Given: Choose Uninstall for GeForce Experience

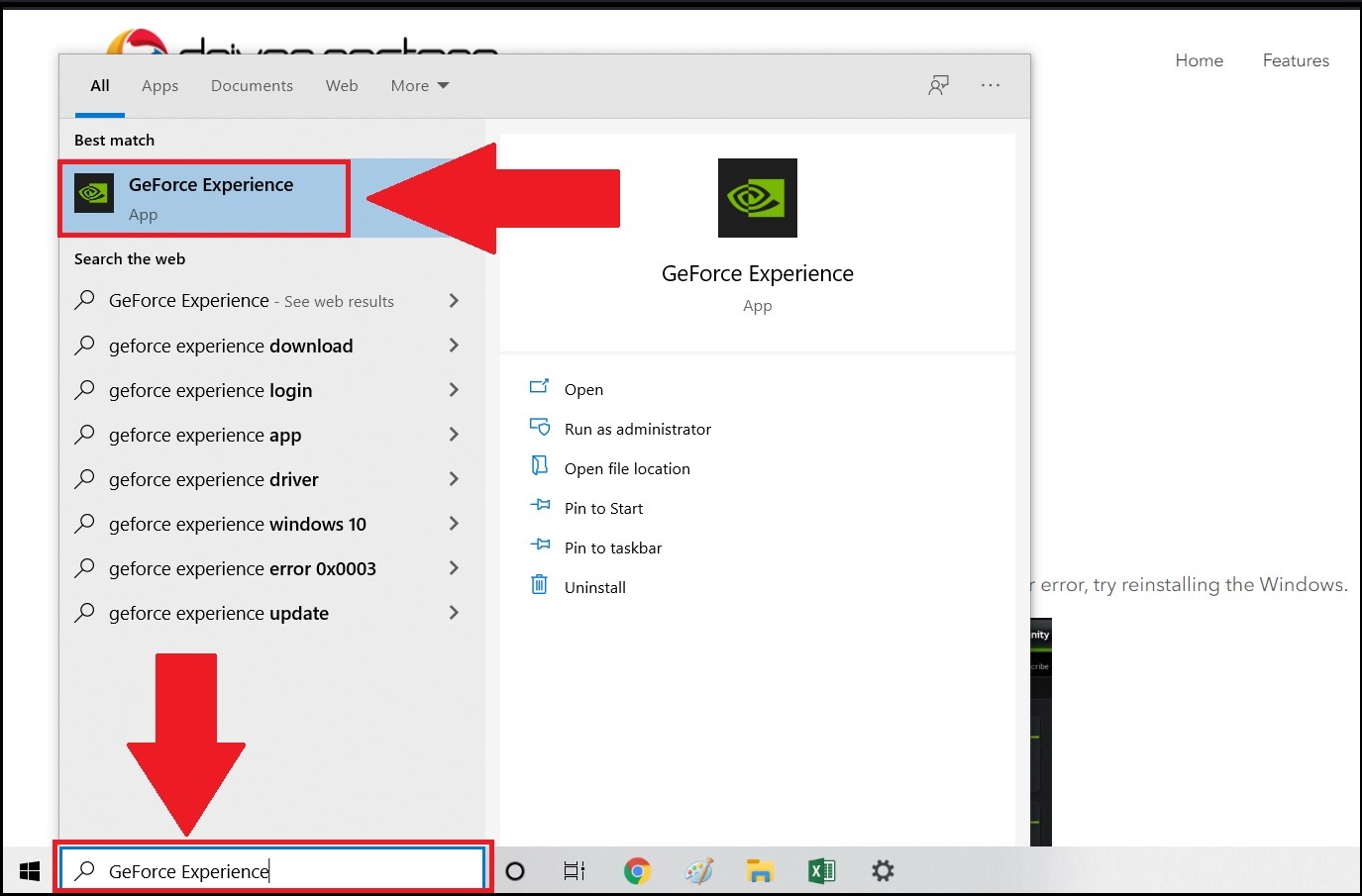Looking at the screenshot, I should pyautogui.click(x=595, y=587).
